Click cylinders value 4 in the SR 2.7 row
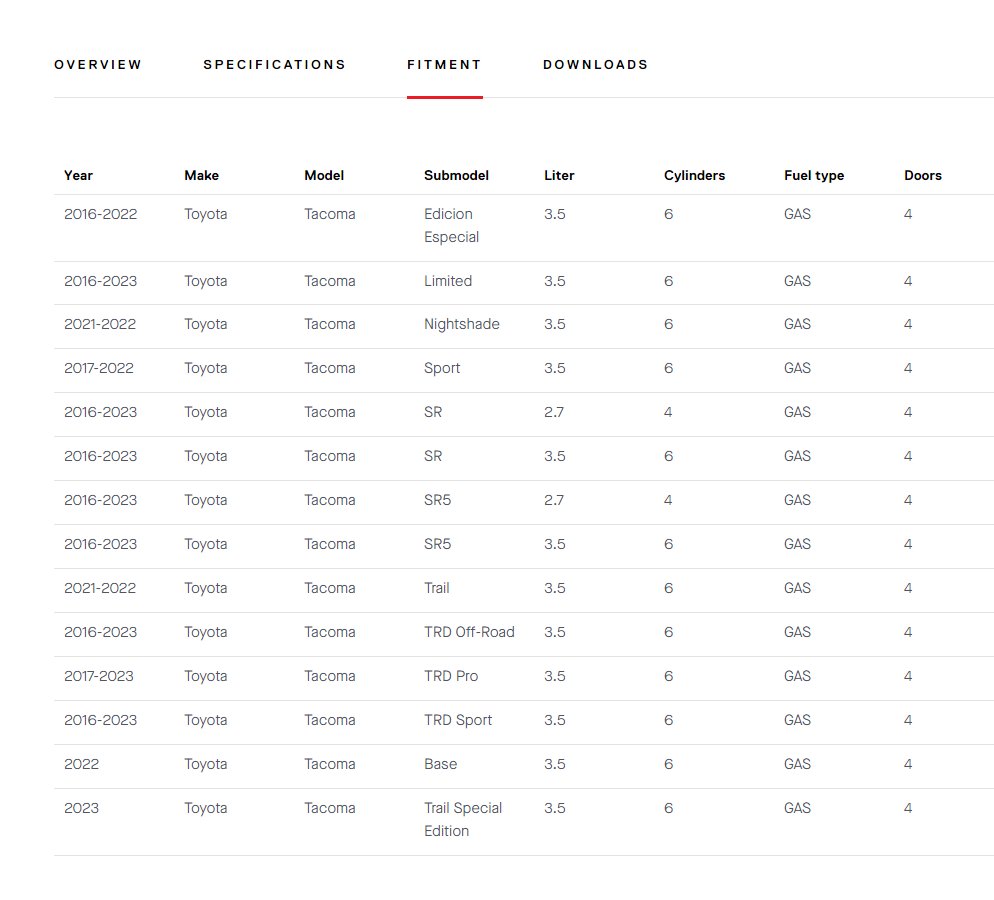Image resolution: width=994 pixels, height=900 pixels. [668, 412]
